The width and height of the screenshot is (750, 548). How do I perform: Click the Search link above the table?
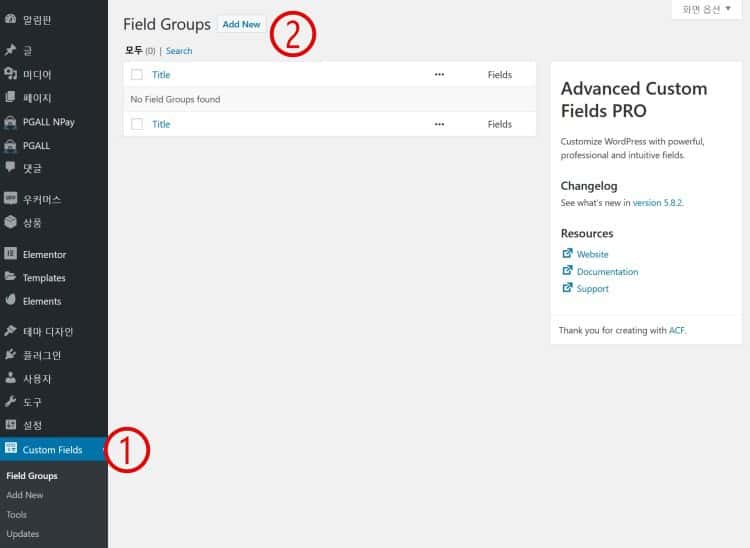point(179,51)
